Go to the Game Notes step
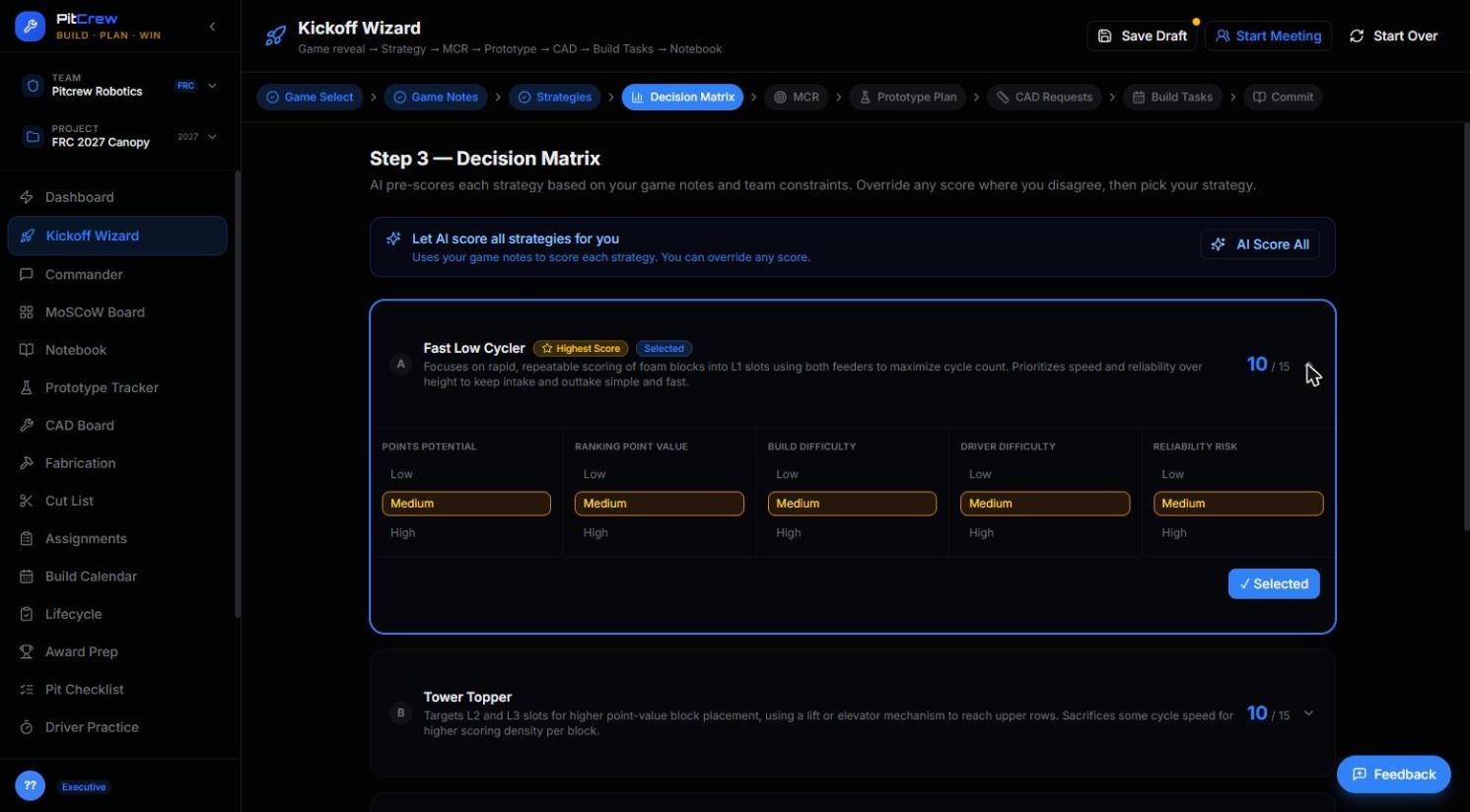The image size is (1470, 812). pos(435,97)
